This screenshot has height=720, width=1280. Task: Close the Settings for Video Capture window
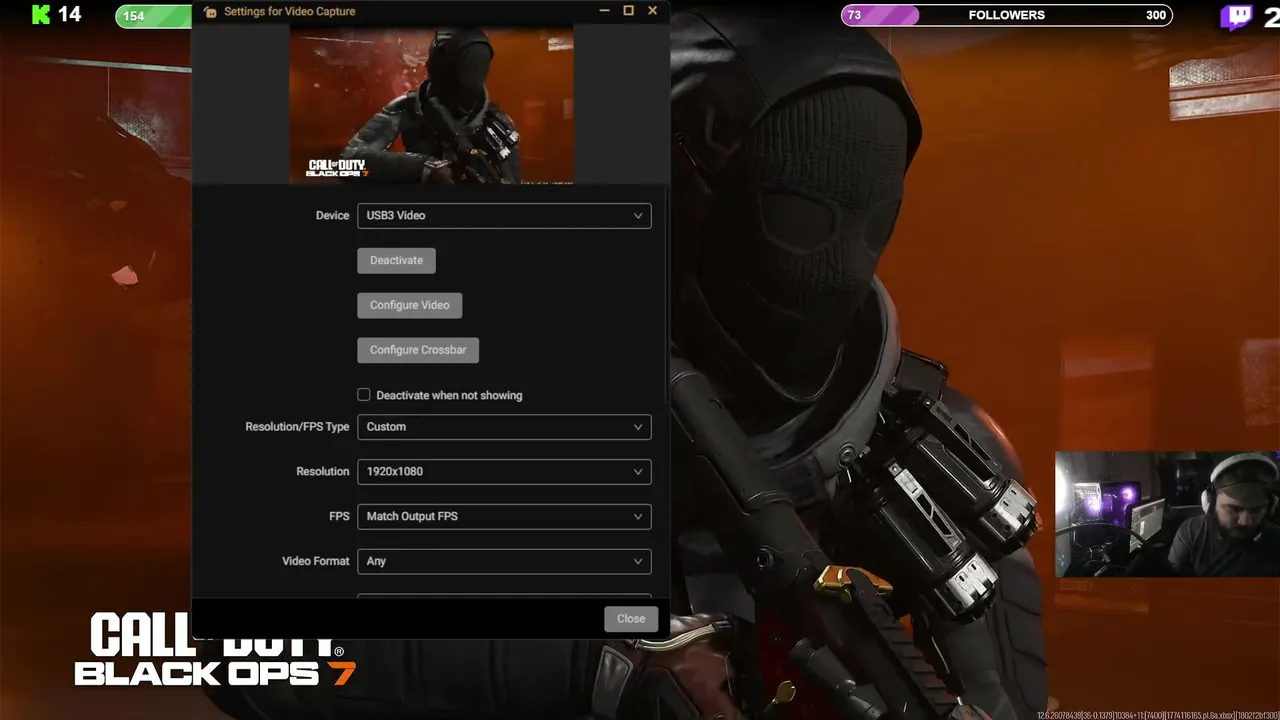click(x=652, y=11)
